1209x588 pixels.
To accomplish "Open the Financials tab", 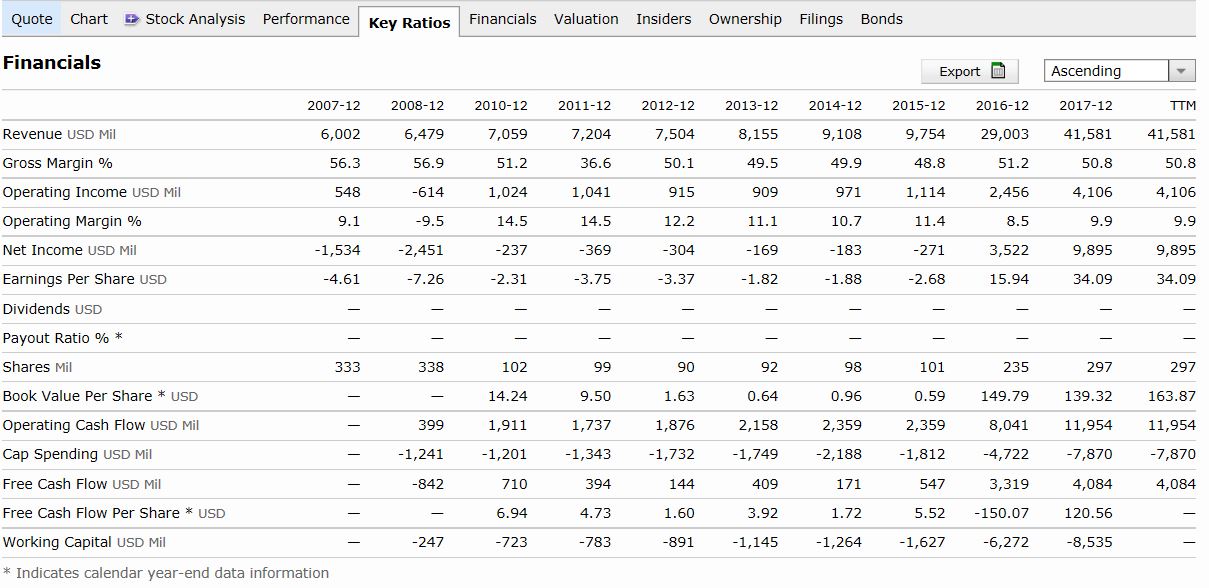I will pos(502,19).
